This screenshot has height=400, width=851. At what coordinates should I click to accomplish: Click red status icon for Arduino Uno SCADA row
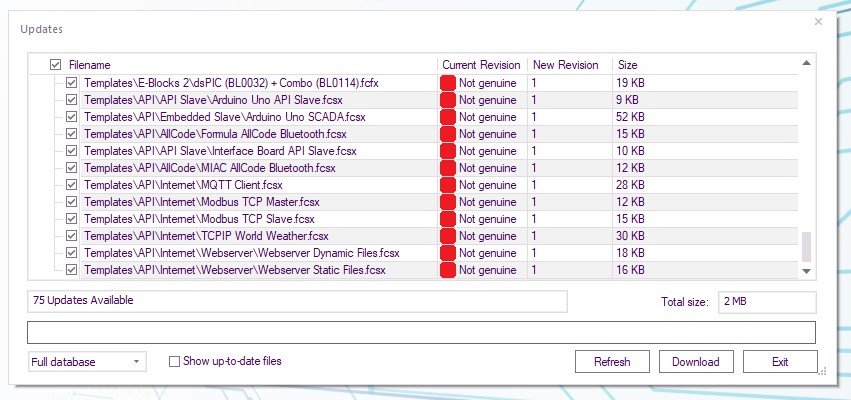(x=448, y=117)
